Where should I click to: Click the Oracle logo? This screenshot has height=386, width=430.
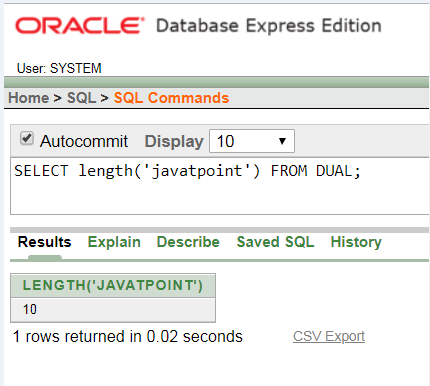[80, 26]
